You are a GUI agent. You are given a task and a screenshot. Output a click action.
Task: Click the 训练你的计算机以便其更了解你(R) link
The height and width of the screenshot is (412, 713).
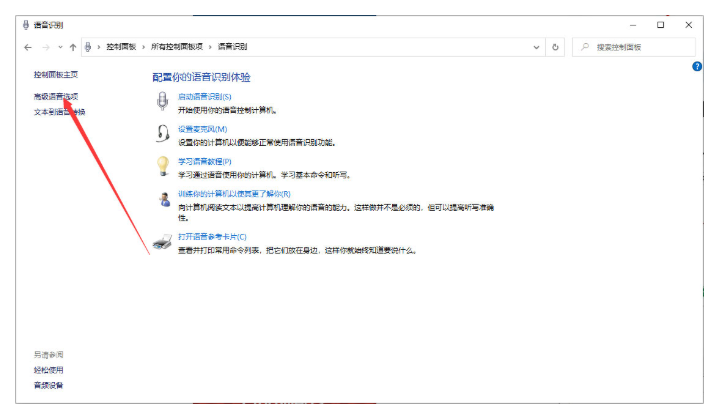(x=234, y=194)
